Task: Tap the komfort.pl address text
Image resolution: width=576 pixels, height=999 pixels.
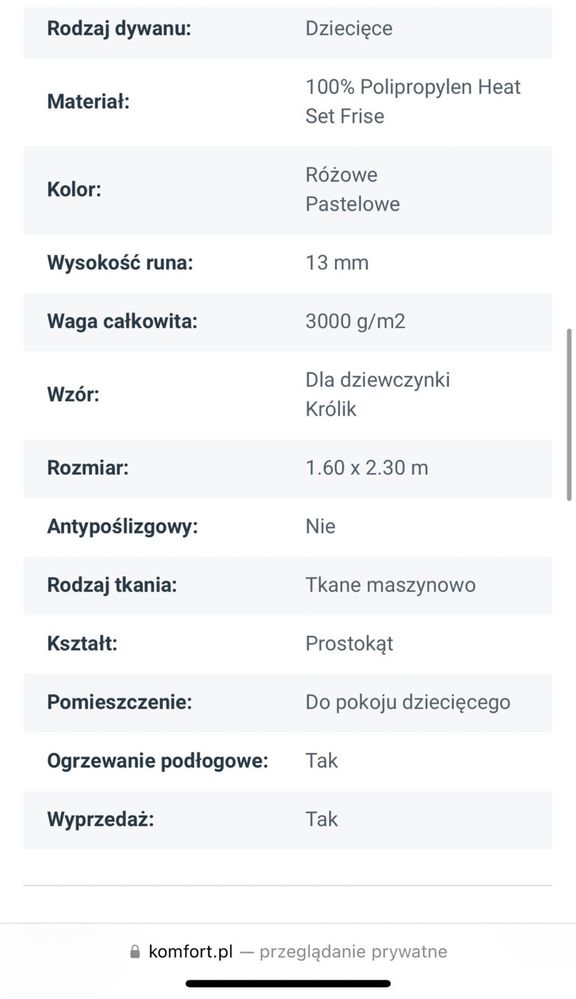Action: tap(191, 952)
